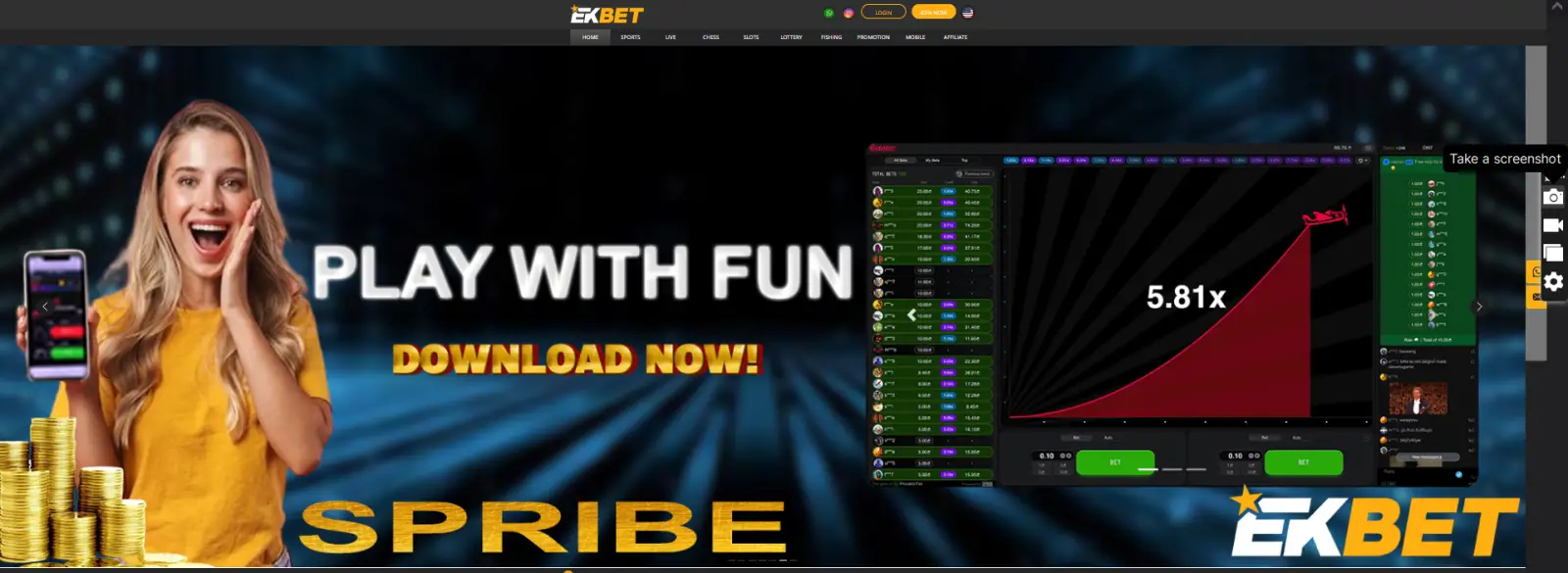This screenshot has height=573, width=1568.
Task: Open the settings gear icon
Action: [x=1553, y=282]
